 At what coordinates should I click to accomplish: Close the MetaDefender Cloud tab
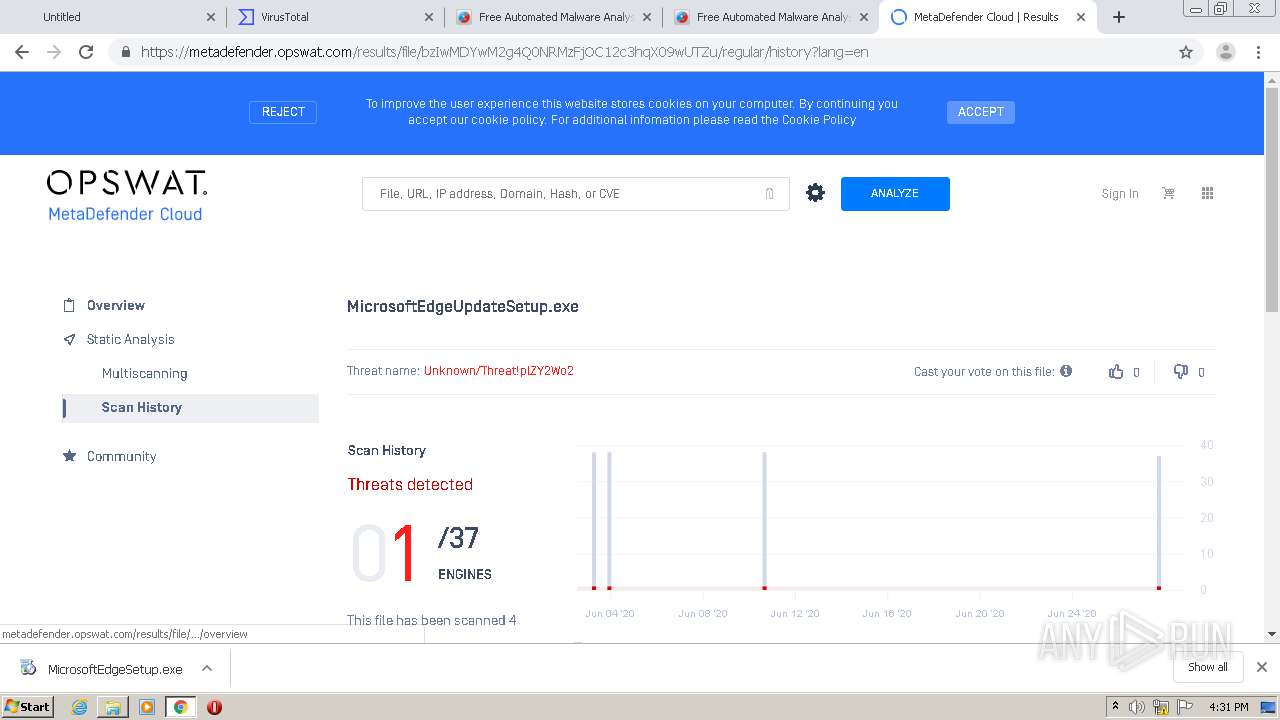click(1081, 17)
